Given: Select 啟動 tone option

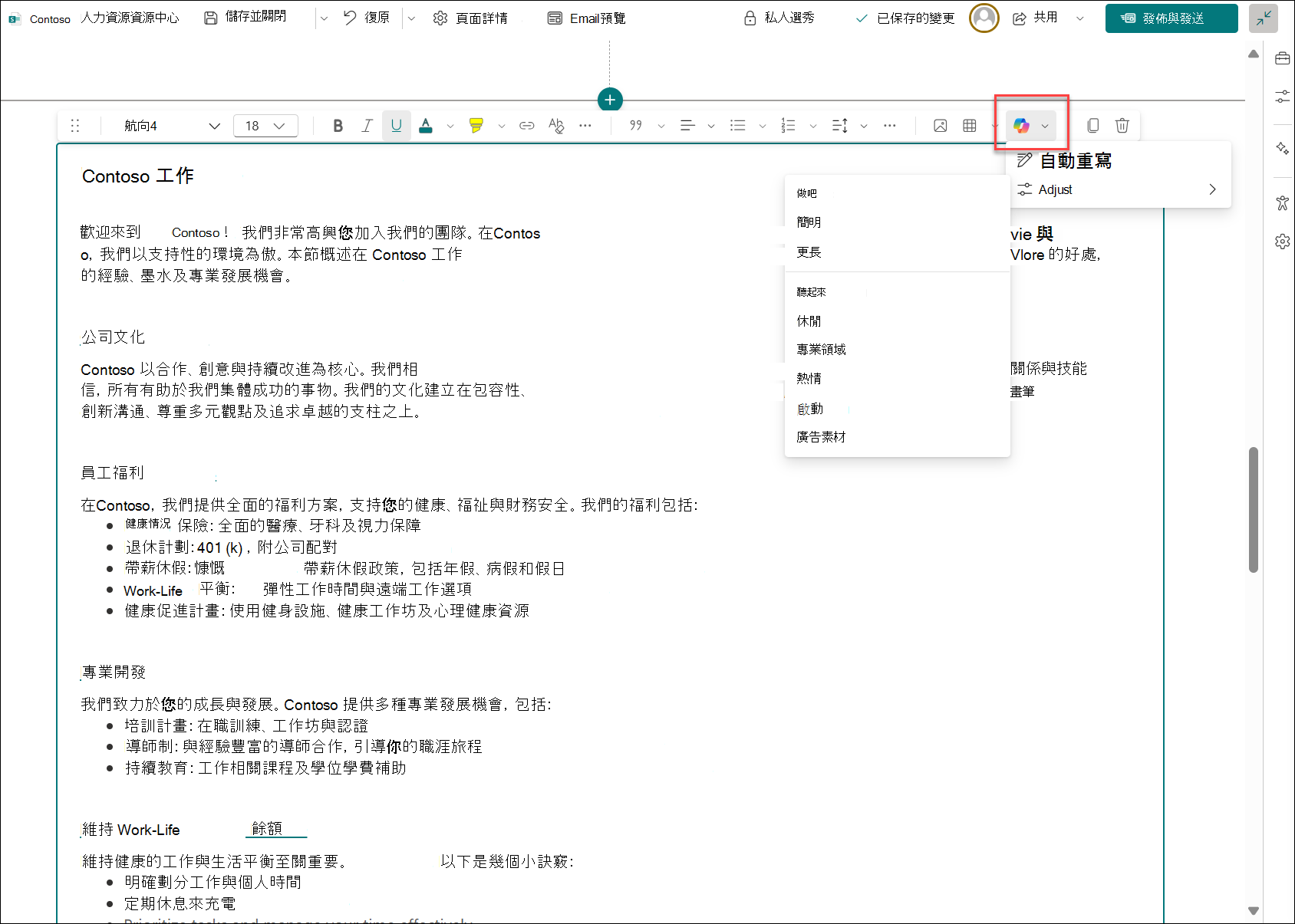Looking at the screenshot, I should coord(898,409).
